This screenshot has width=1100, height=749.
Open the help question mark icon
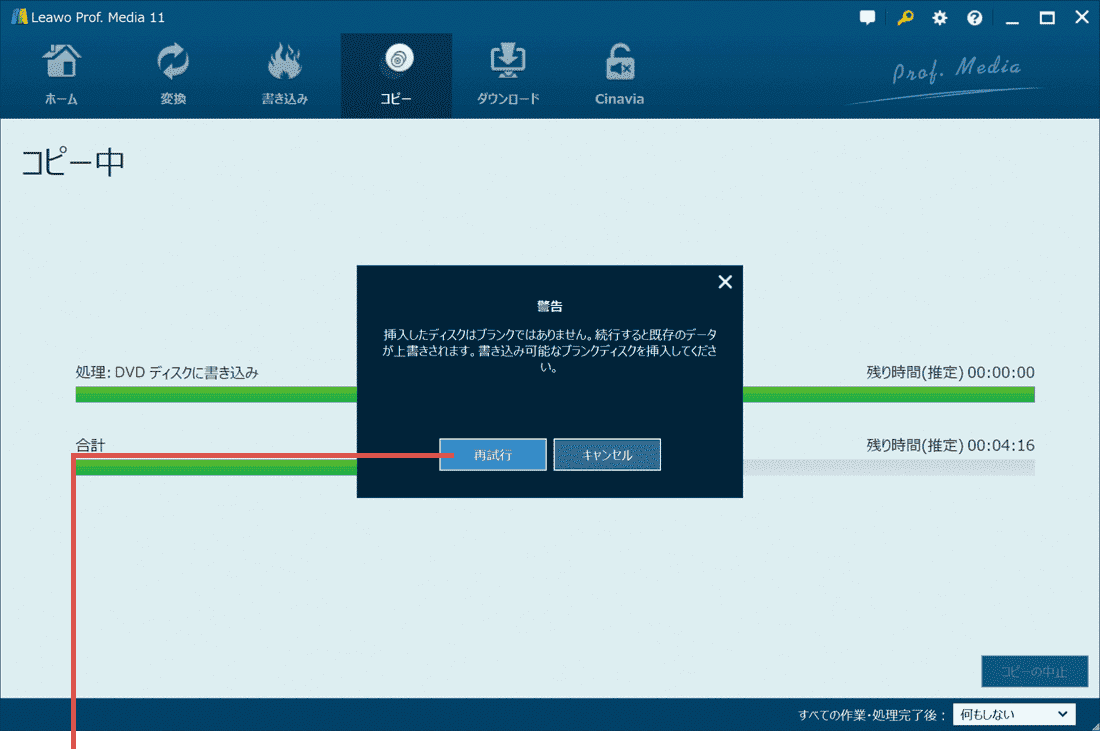click(x=974, y=17)
